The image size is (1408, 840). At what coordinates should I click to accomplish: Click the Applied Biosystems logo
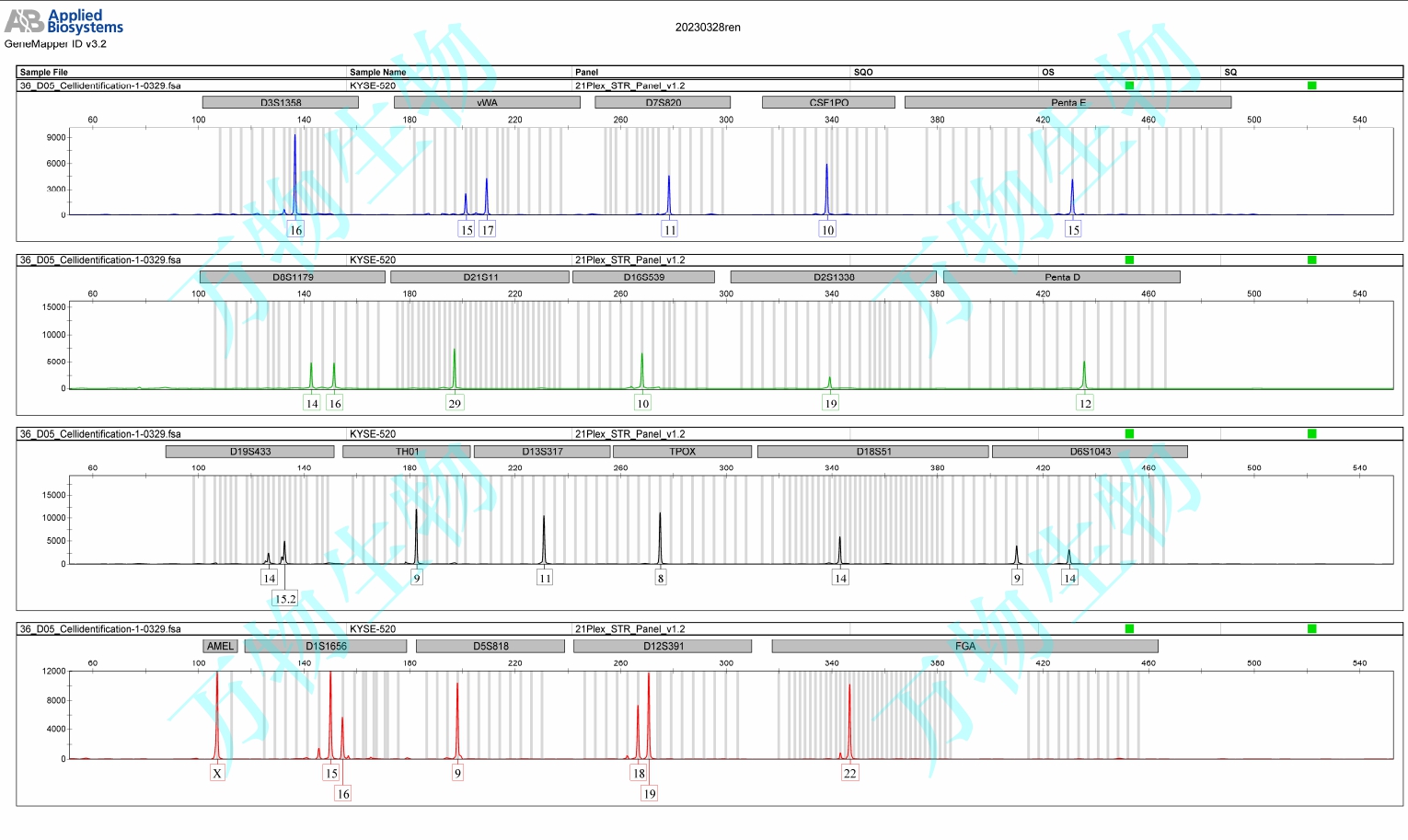tap(63, 21)
